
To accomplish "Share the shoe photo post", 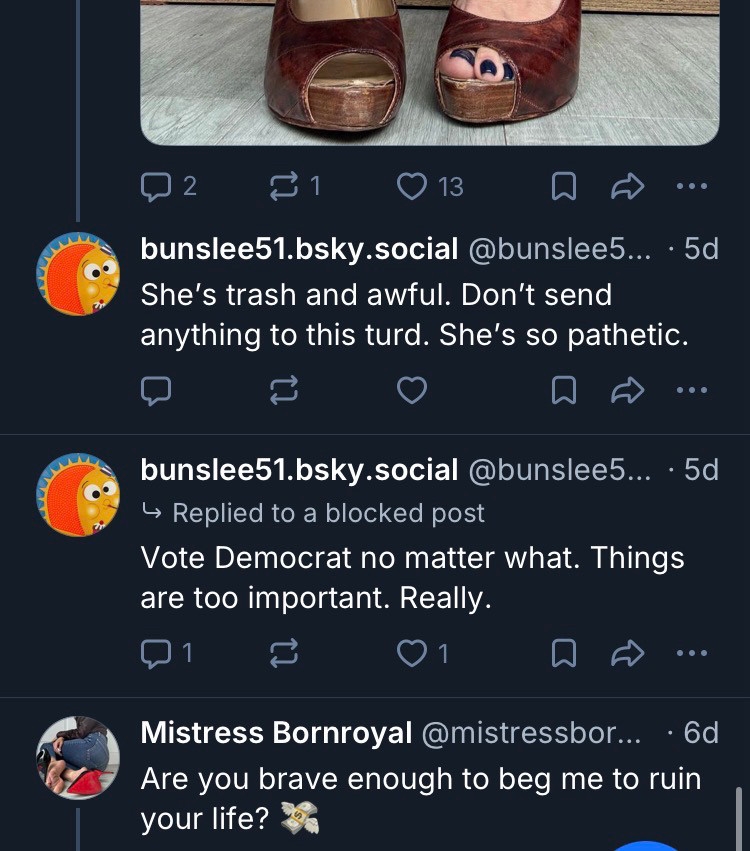I will coord(627,186).
